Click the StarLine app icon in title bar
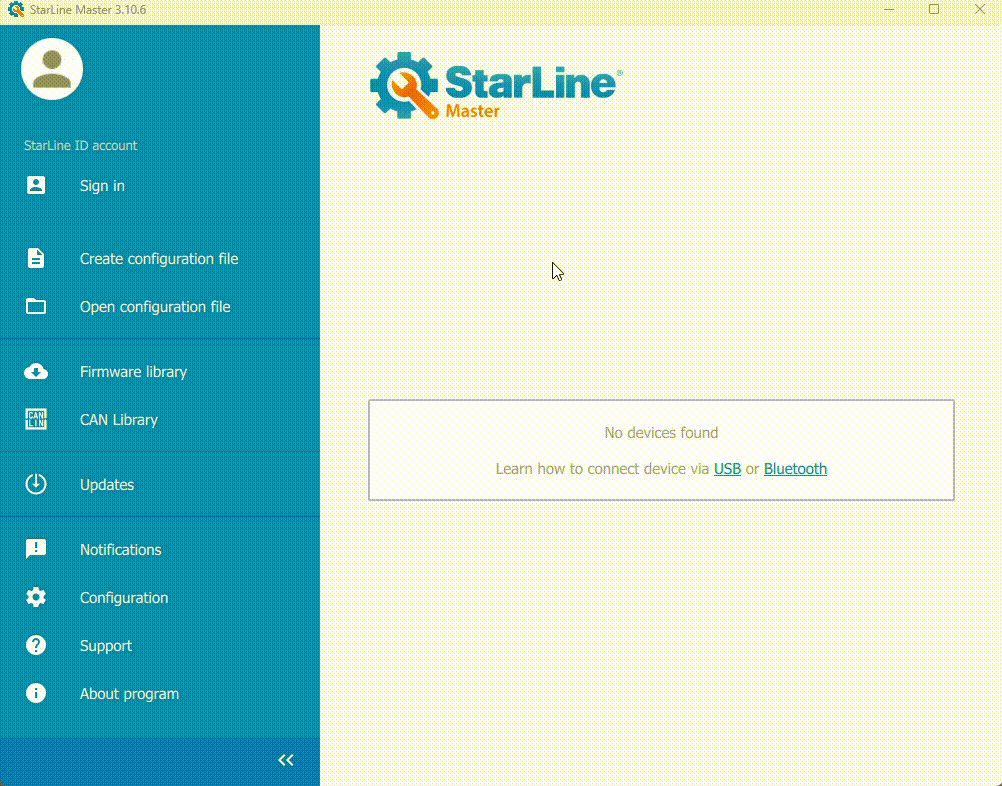 click(16, 10)
